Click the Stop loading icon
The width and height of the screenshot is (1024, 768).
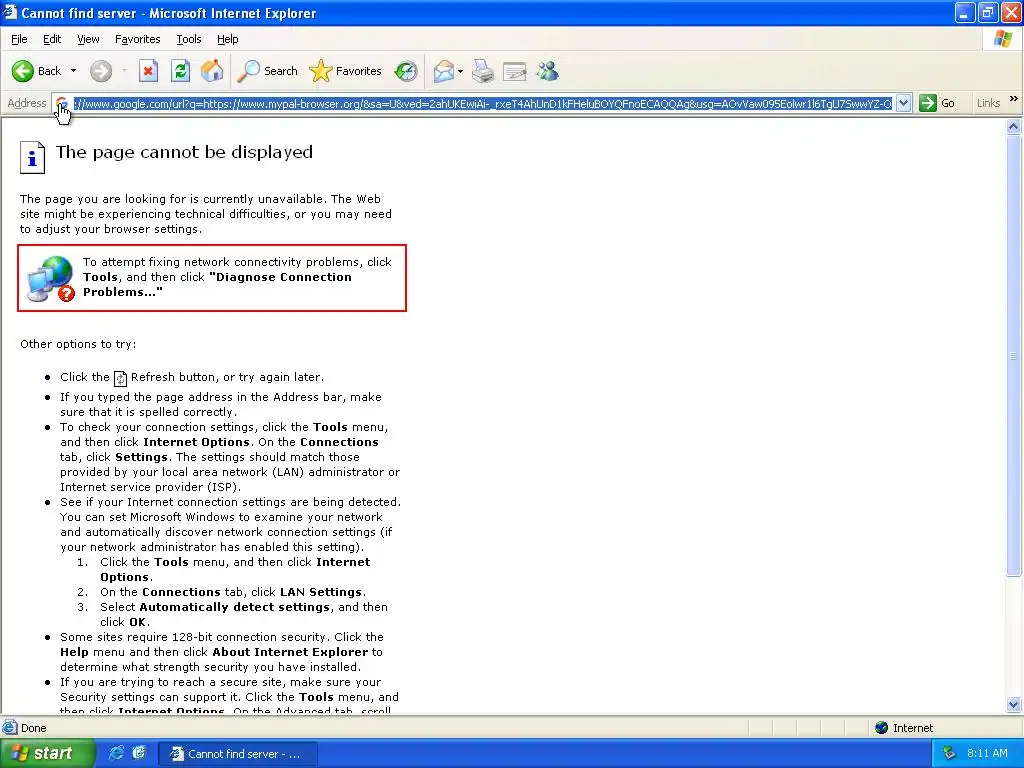coord(148,71)
